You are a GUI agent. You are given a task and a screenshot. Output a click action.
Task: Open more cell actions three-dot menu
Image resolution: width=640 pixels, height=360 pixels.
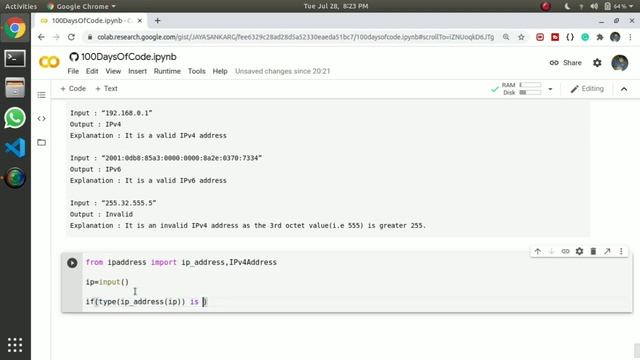tap(621, 251)
